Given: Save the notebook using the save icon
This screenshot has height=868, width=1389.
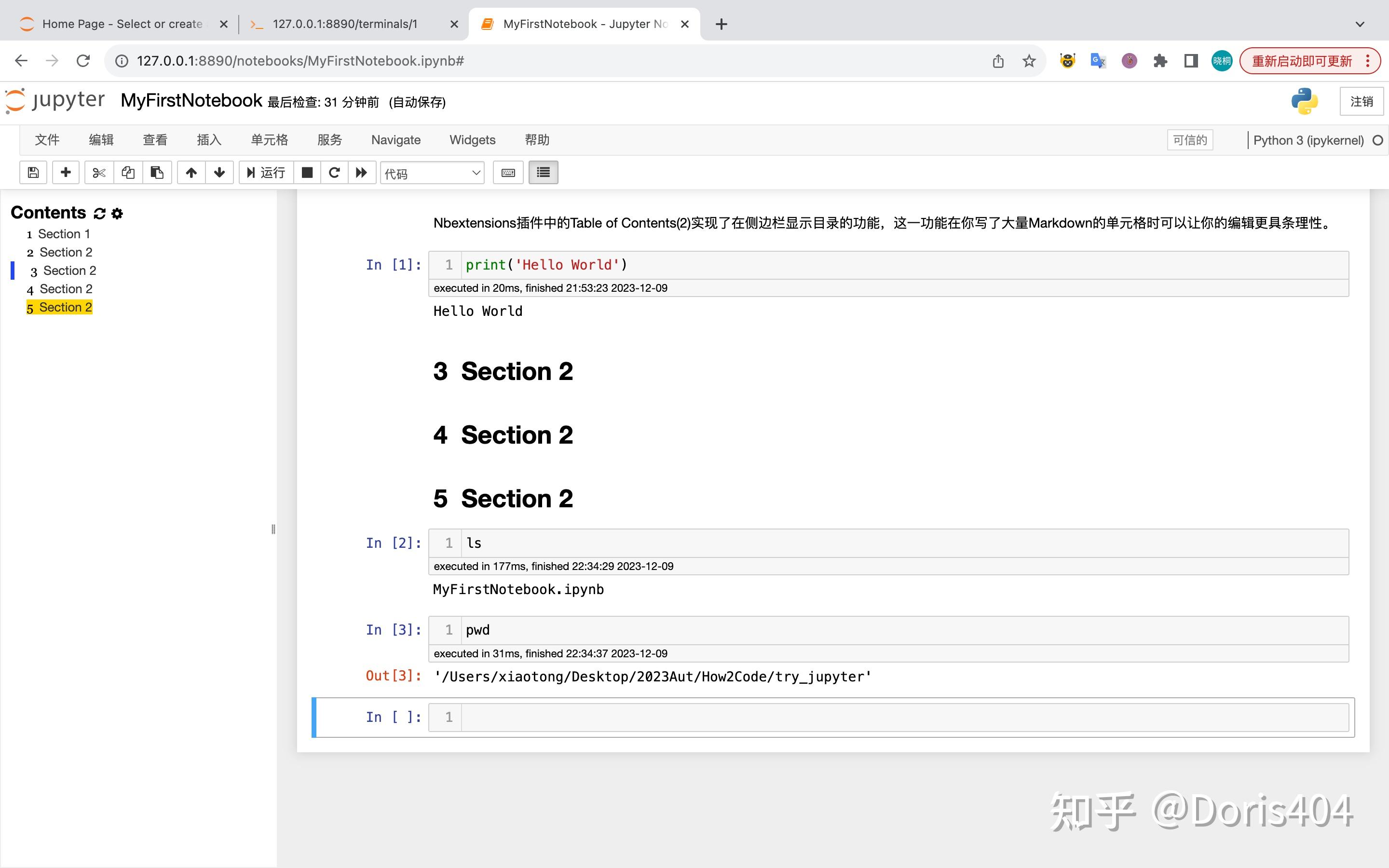Looking at the screenshot, I should pos(33,172).
